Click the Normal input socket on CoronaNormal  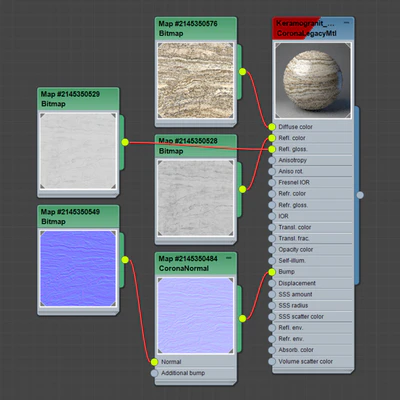pyautogui.click(x=154, y=362)
